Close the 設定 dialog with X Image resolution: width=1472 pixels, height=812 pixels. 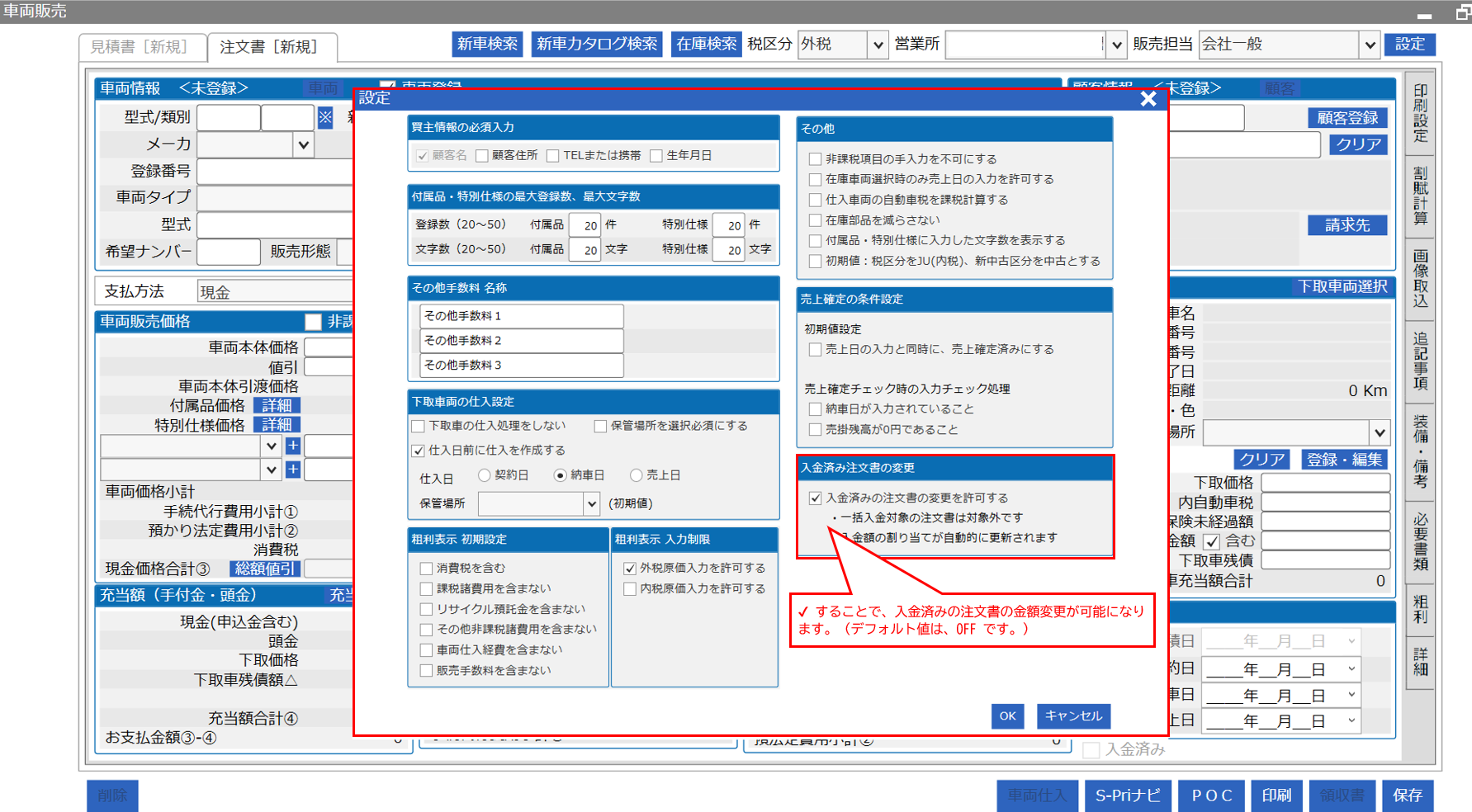point(1148,99)
